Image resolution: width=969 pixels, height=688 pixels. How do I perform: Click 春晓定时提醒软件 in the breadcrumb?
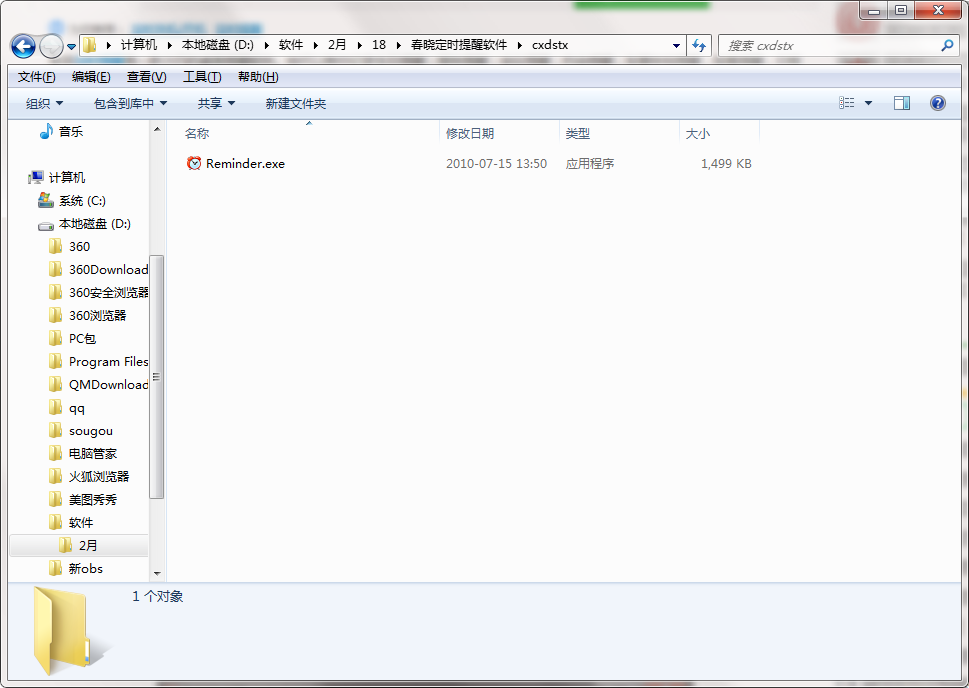459,45
